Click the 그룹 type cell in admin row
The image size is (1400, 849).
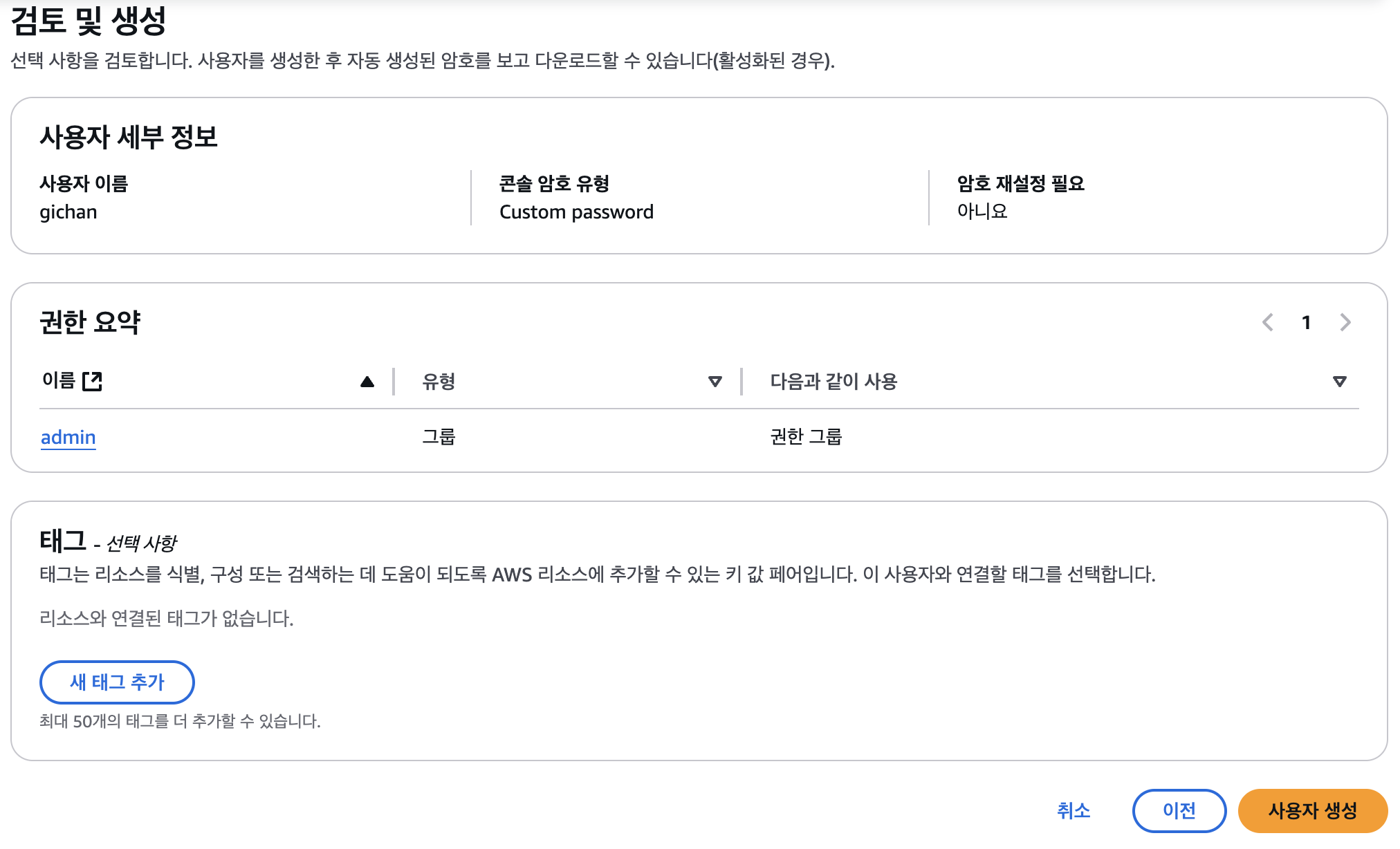pos(439,437)
